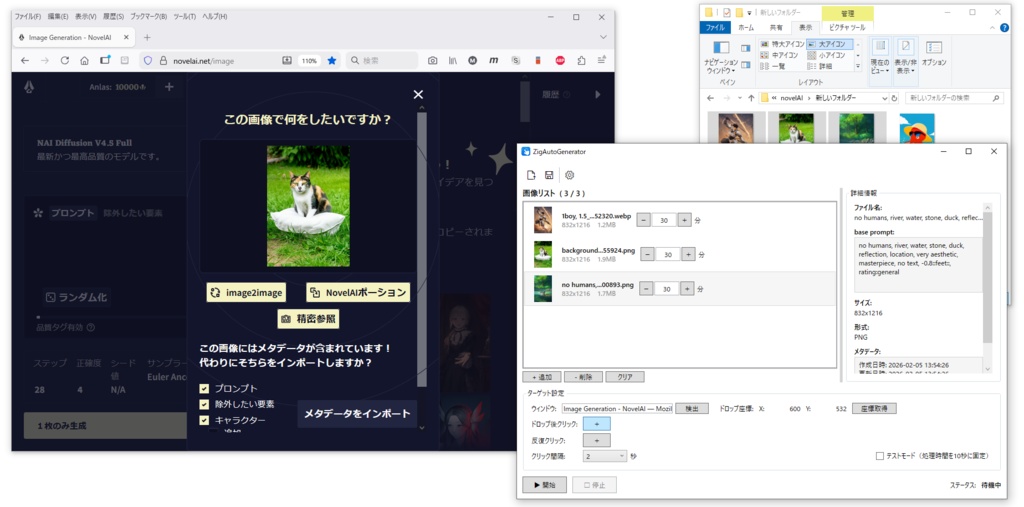Open Firefox ツール(T) menu
Image resolution: width=1024 pixels, height=507 pixels.
tap(184, 16)
